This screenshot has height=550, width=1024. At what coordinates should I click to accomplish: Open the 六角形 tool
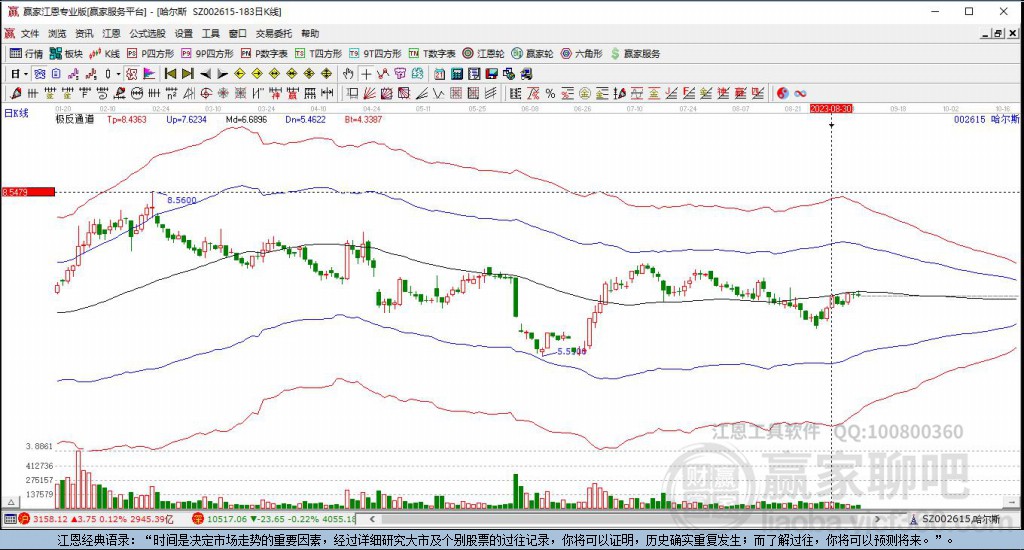581,54
